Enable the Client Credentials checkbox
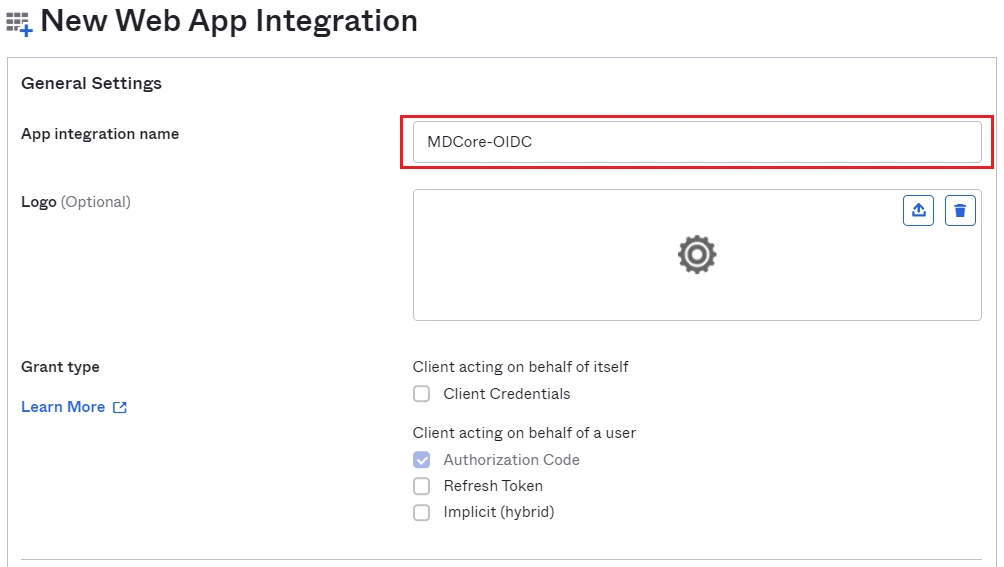 pyautogui.click(x=421, y=394)
